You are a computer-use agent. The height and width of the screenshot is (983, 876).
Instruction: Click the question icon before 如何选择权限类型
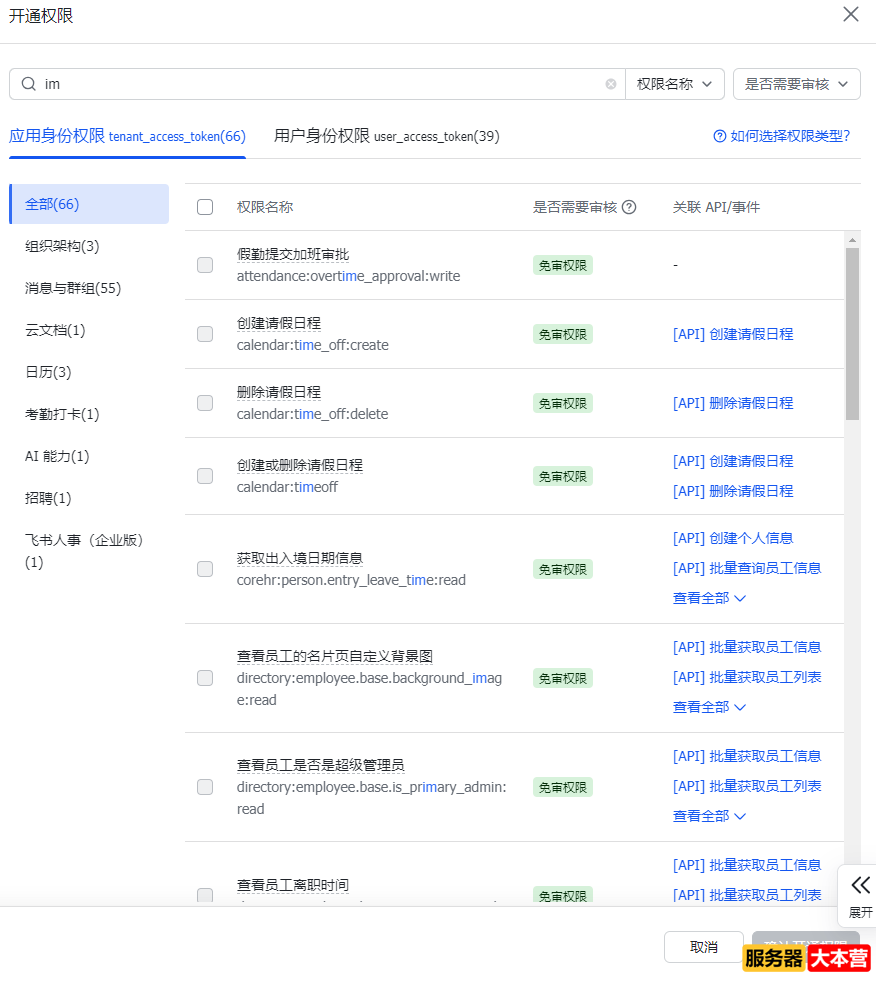click(x=720, y=136)
